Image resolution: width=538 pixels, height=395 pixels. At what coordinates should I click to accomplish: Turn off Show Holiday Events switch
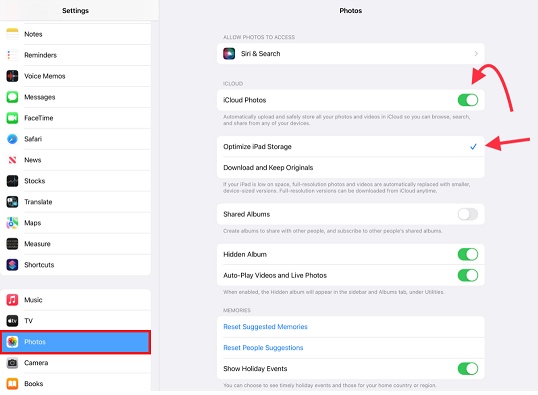pos(468,369)
